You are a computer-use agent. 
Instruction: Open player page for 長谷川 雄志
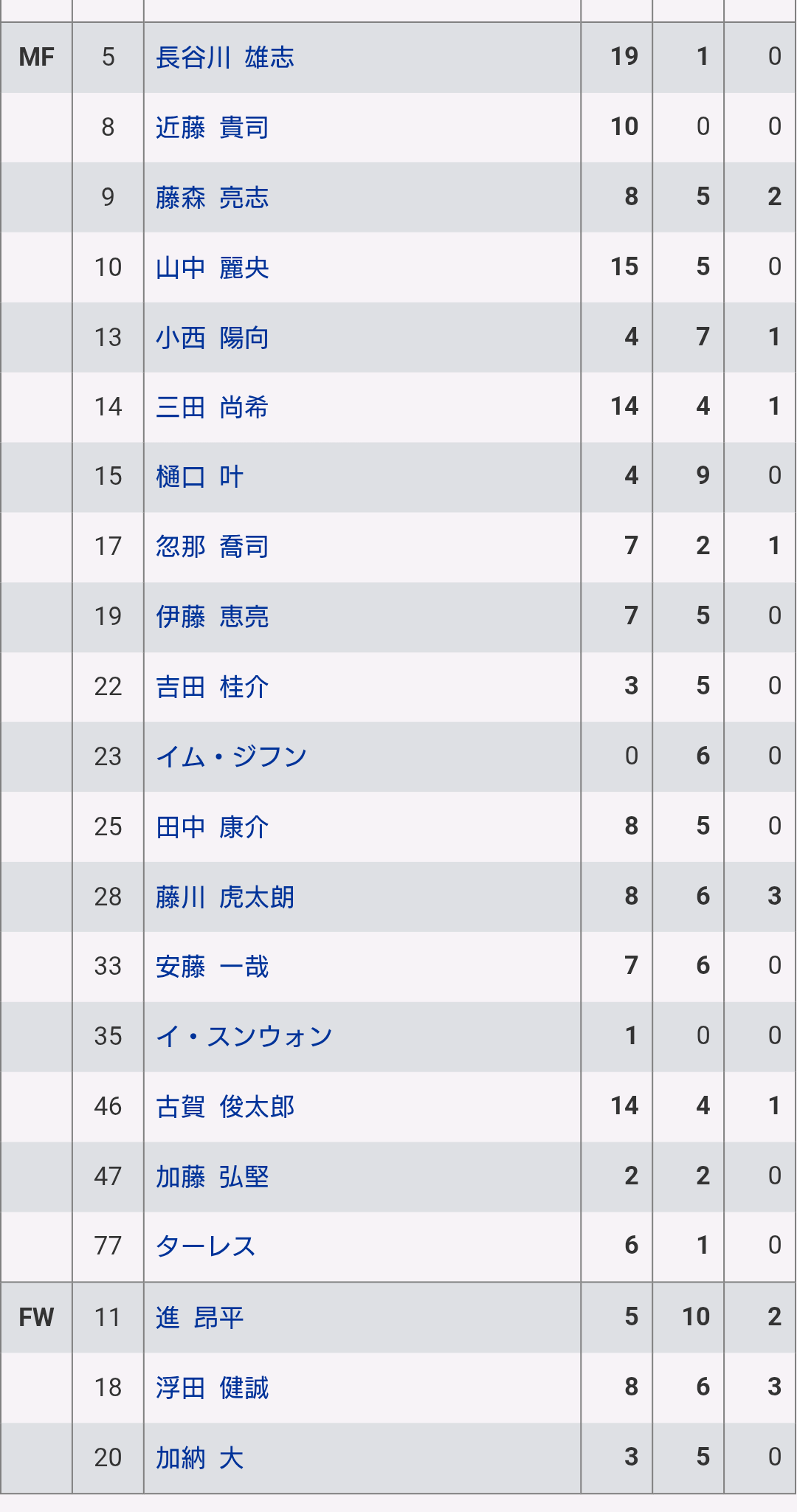pyautogui.click(x=225, y=57)
